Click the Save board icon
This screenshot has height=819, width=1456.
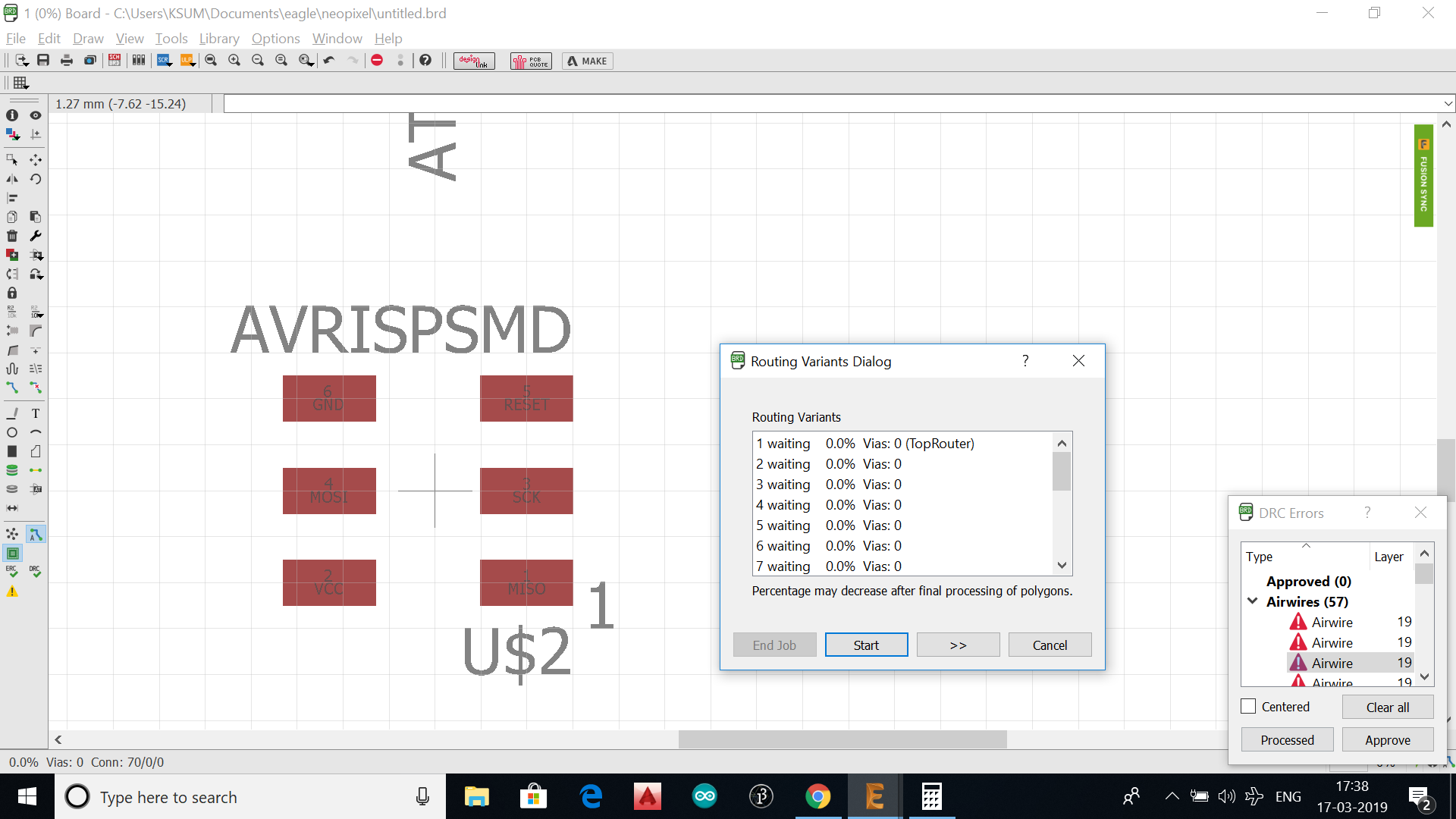[43, 61]
